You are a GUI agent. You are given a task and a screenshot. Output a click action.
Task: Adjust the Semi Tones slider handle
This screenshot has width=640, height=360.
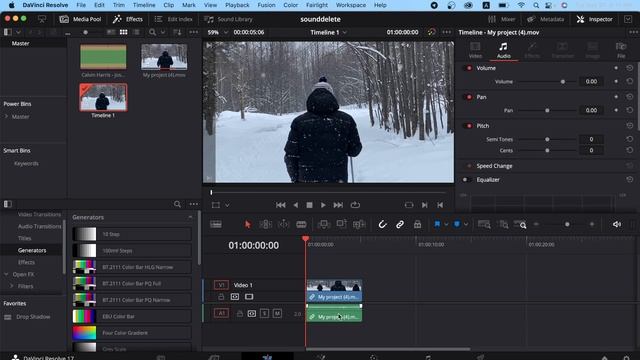point(547,139)
